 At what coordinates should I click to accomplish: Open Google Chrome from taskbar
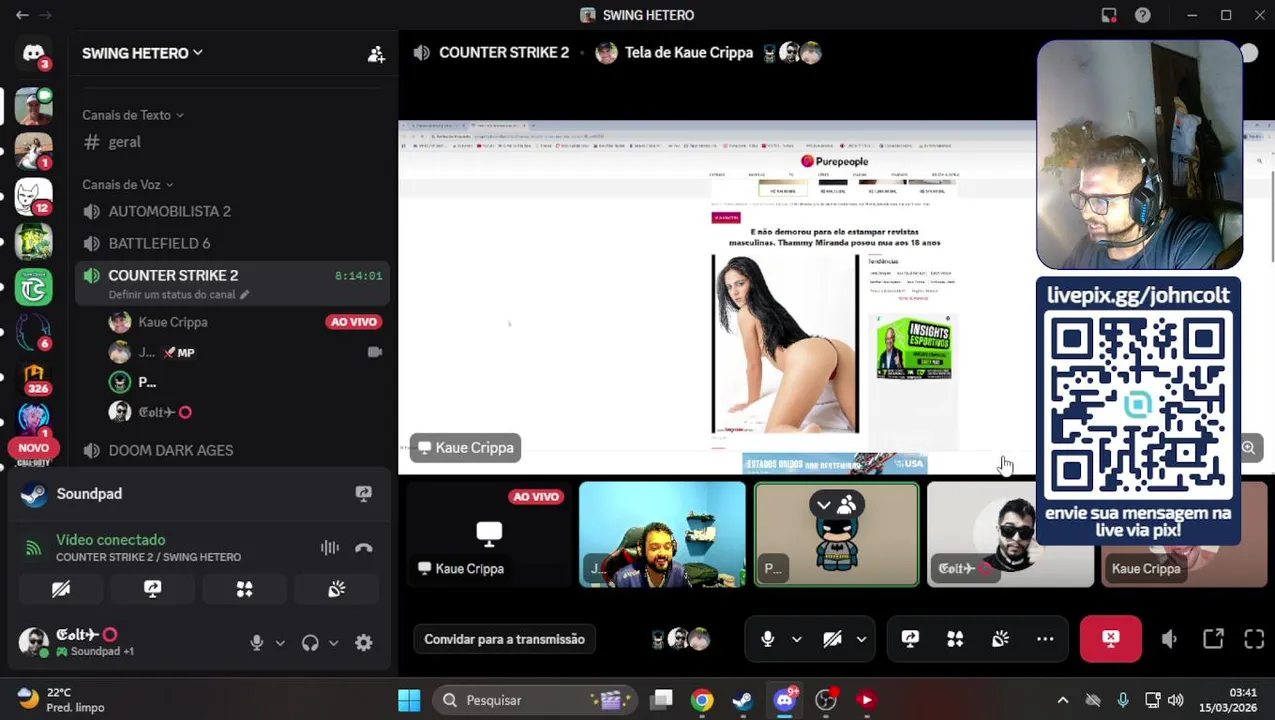(702, 700)
